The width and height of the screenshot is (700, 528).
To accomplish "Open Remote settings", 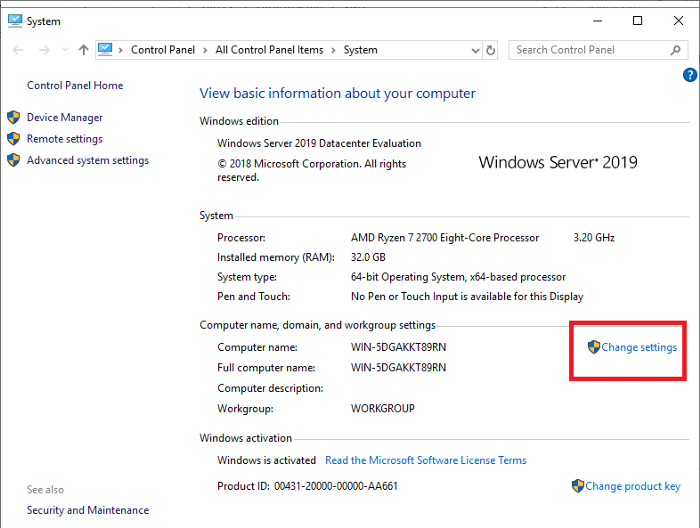I will click(65, 139).
